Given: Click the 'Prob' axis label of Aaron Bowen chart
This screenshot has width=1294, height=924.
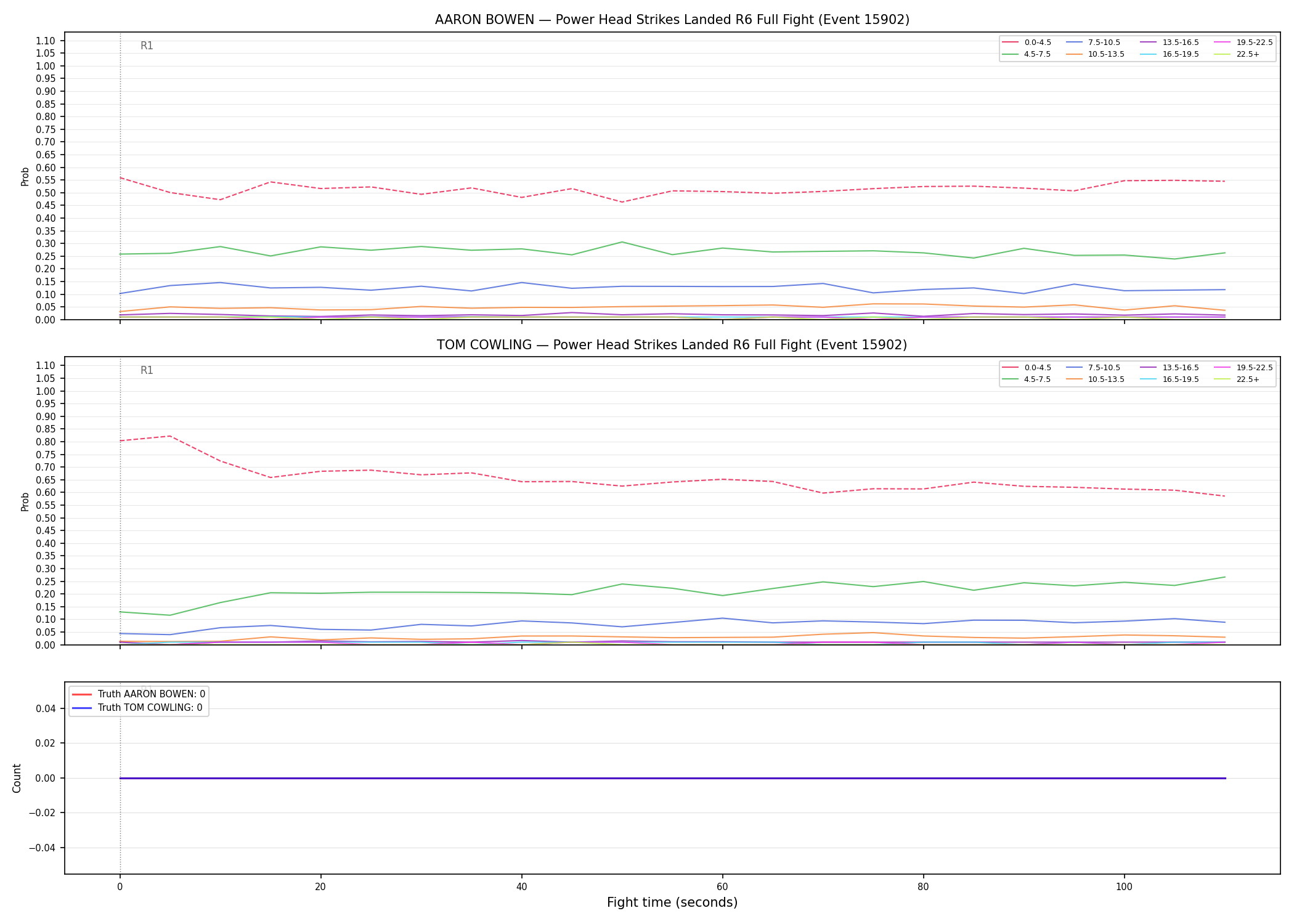Looking at the screenshot, I should (25, 176).
